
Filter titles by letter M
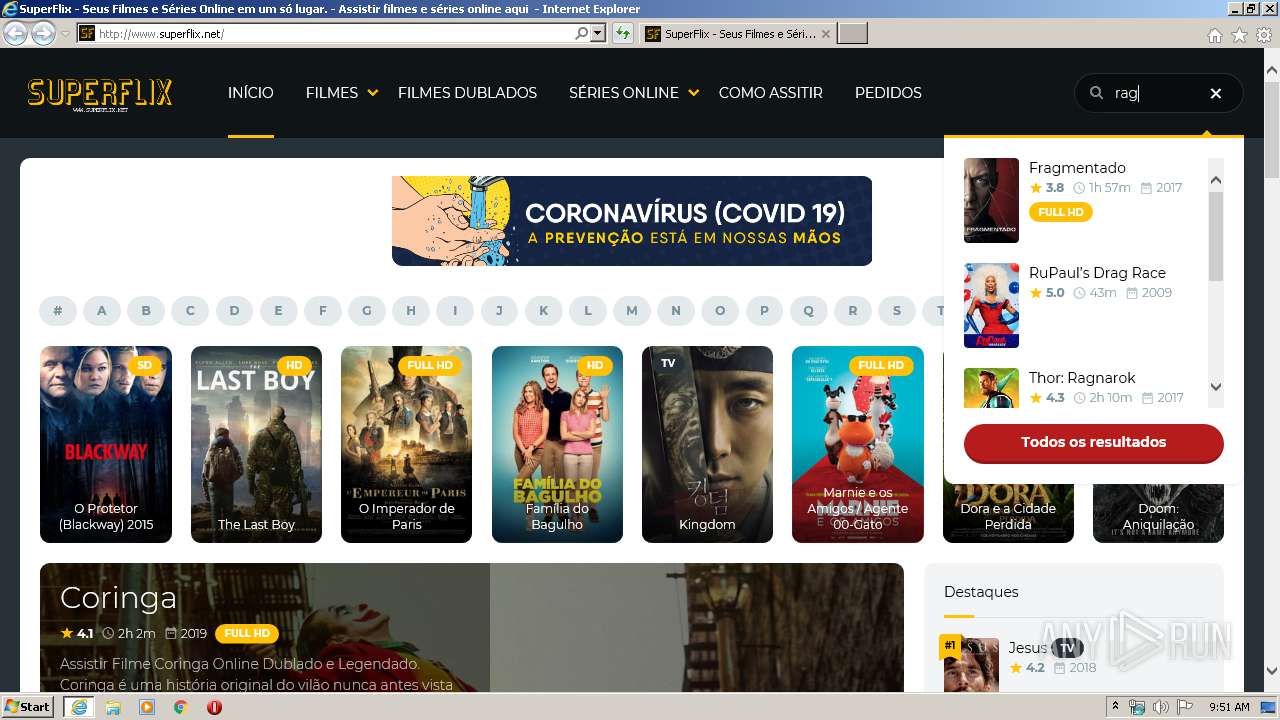[632, 311]
